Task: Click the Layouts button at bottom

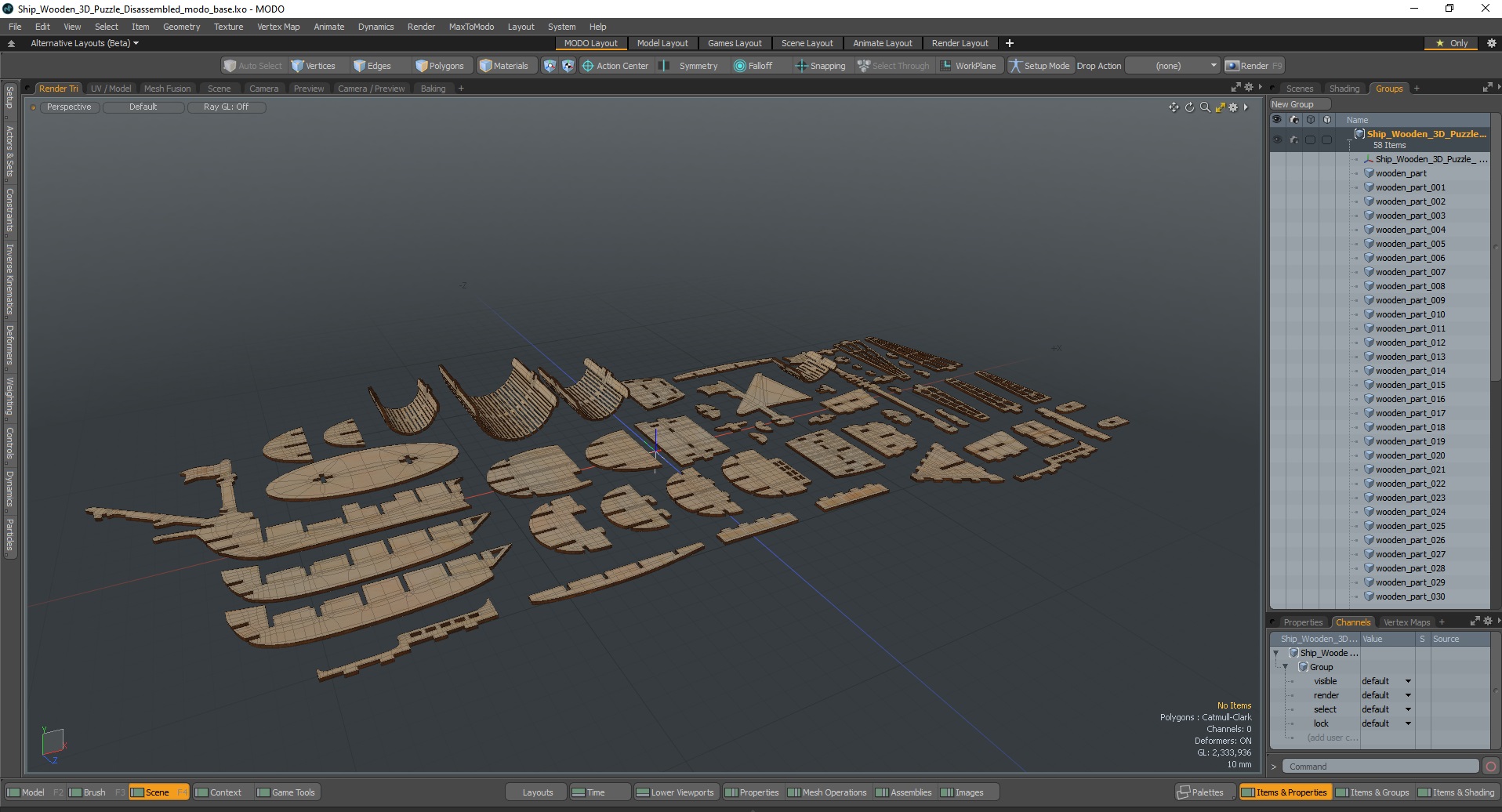Action: (538, 792)
